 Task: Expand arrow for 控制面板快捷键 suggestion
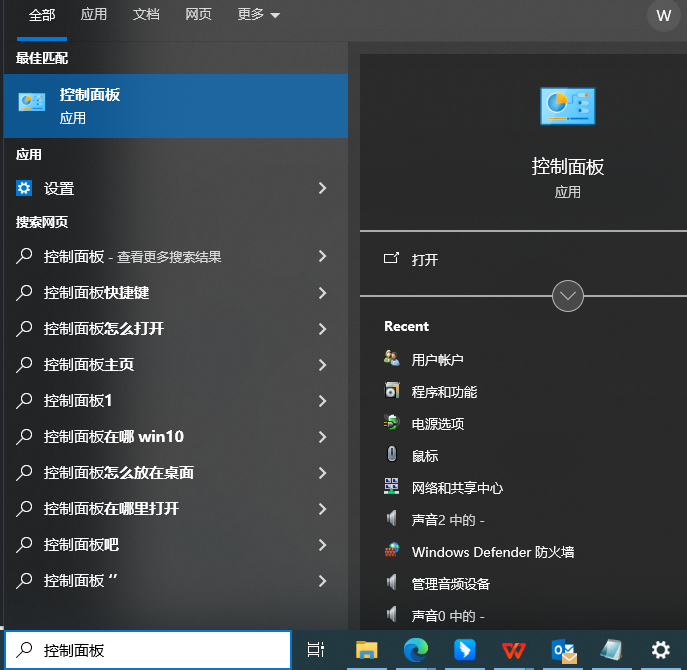pos(322,293)
